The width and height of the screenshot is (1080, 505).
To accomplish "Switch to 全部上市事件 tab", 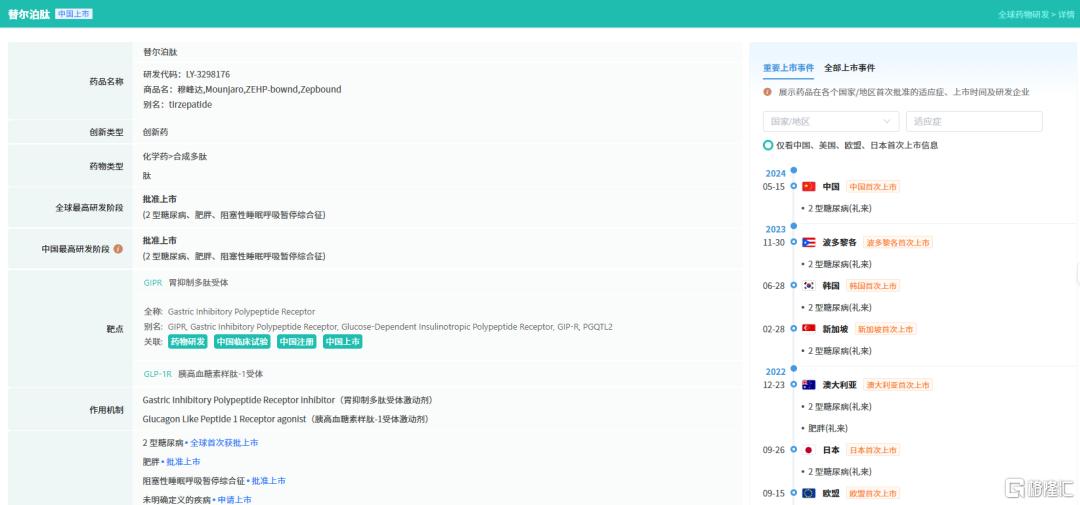I will 849,68.
